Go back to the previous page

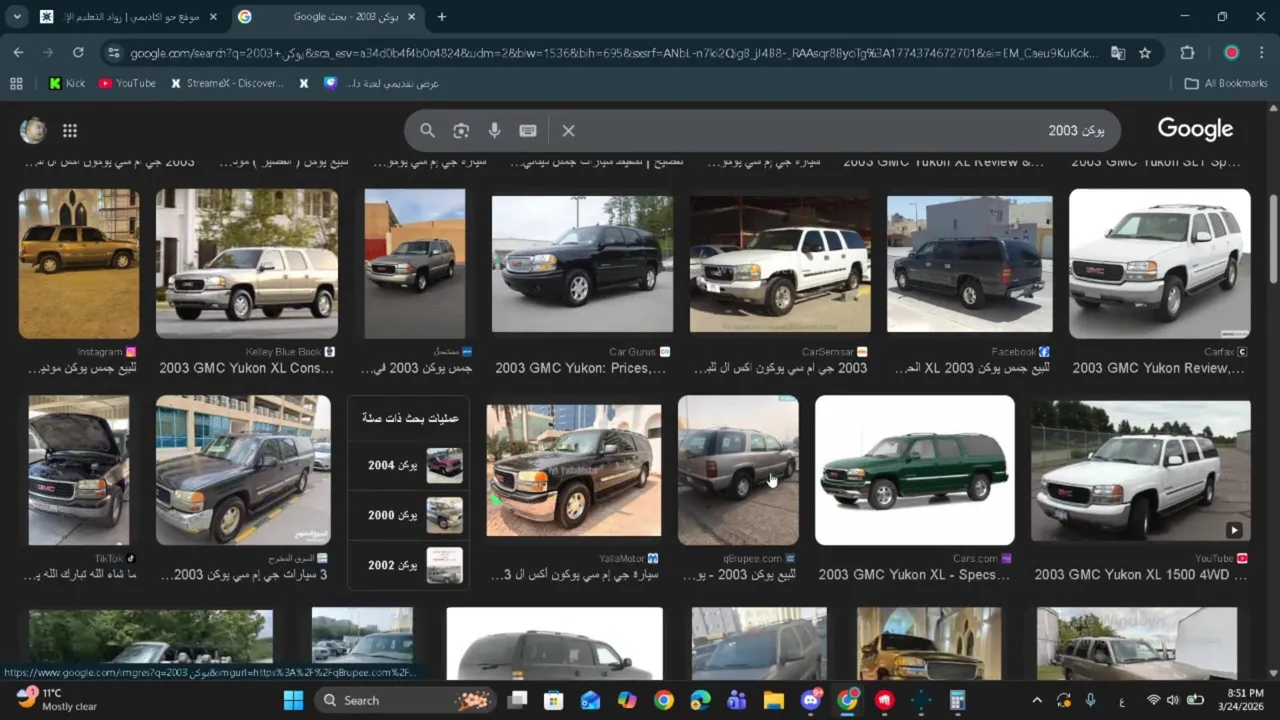coord(18,52)
